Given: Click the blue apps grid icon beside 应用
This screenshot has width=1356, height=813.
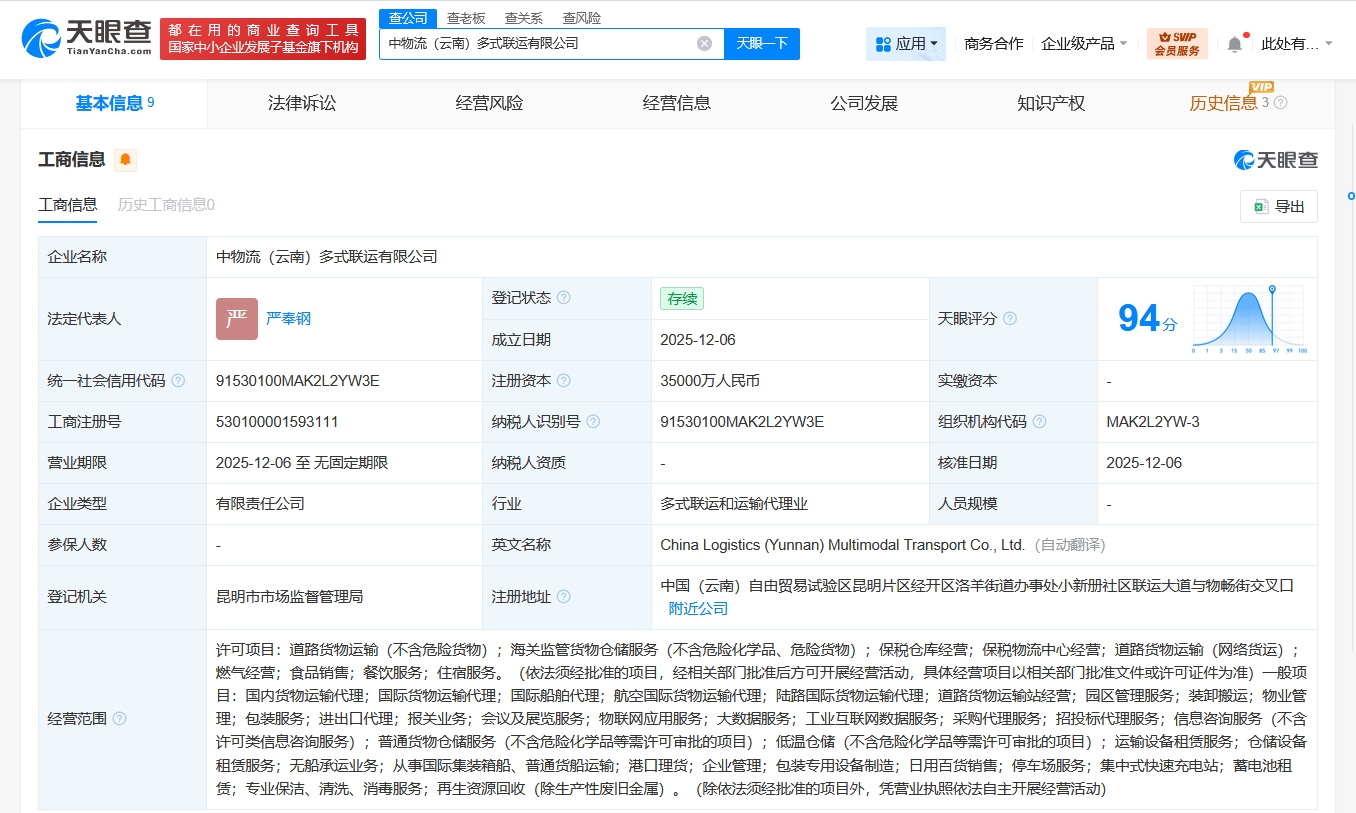Looking at the screenshot, I should pos(883,43).
